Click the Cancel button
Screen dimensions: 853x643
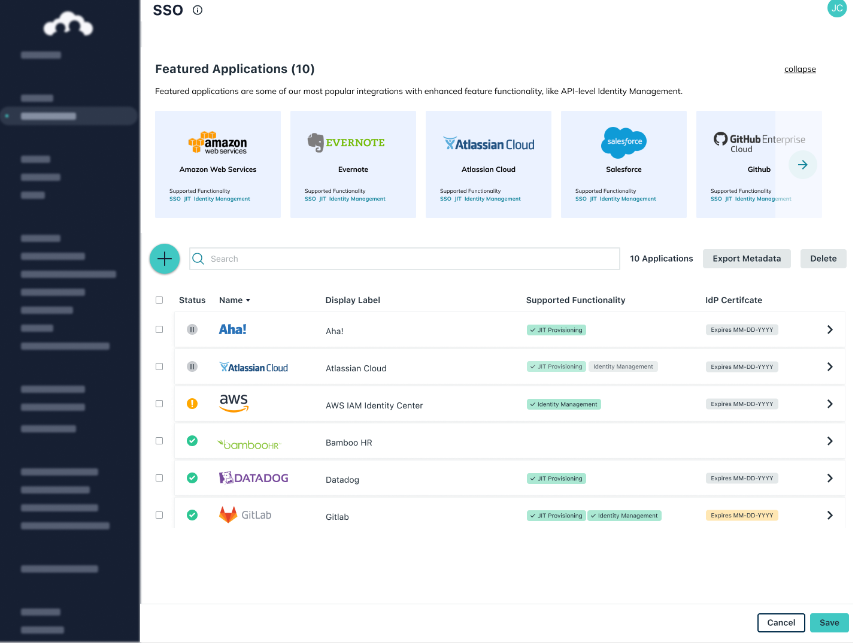point(781,622)
